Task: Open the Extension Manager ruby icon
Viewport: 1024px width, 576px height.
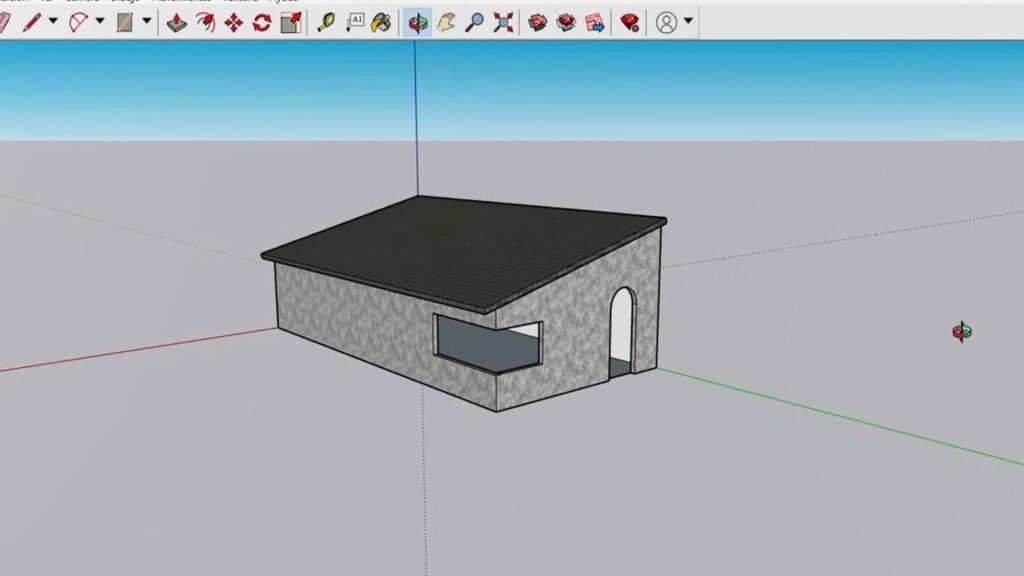Action: point(630,23)
